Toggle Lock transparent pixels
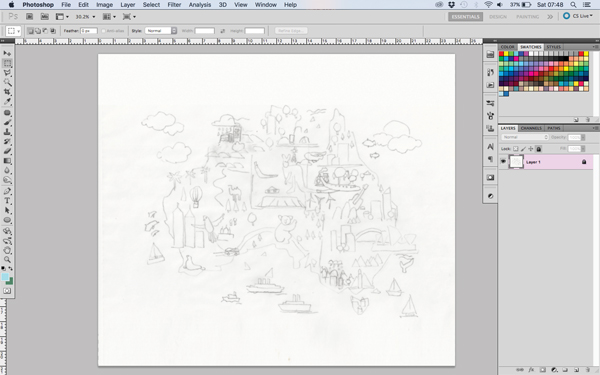 (515, 148)
